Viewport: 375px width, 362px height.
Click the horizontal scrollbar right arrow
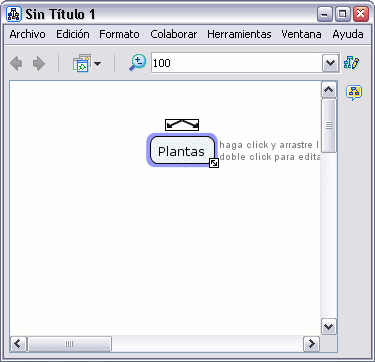(x=312, y=343)
